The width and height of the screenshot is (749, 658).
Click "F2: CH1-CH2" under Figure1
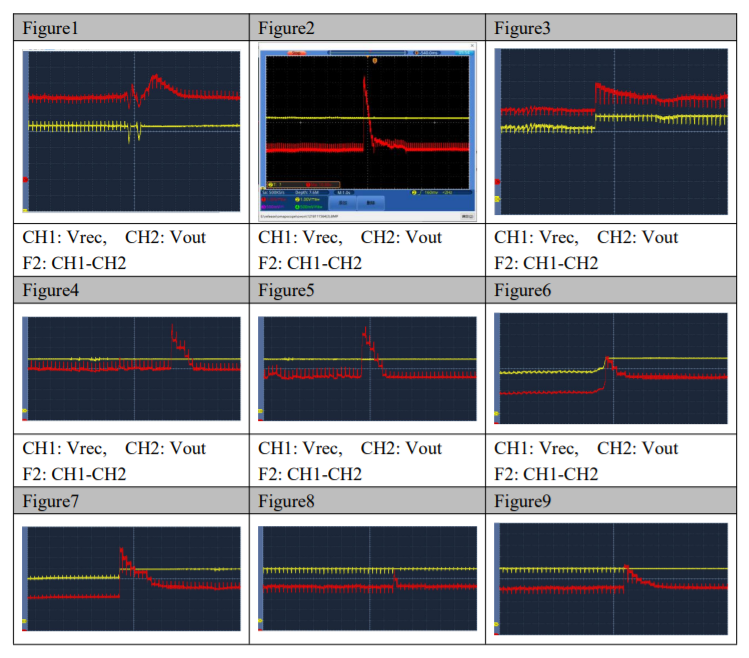click(74, 263)
